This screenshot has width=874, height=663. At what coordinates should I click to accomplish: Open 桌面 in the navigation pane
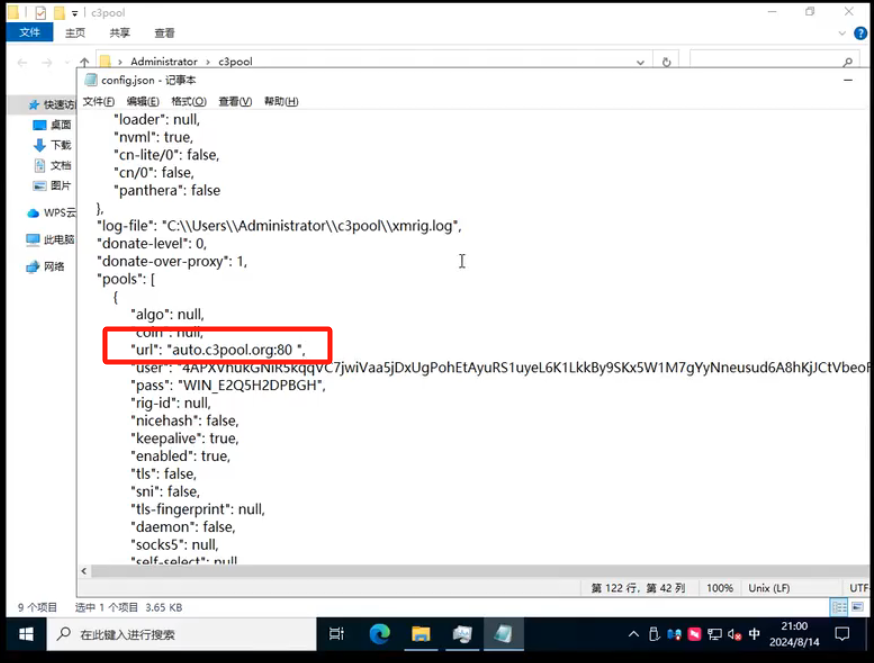click(52, 125)
